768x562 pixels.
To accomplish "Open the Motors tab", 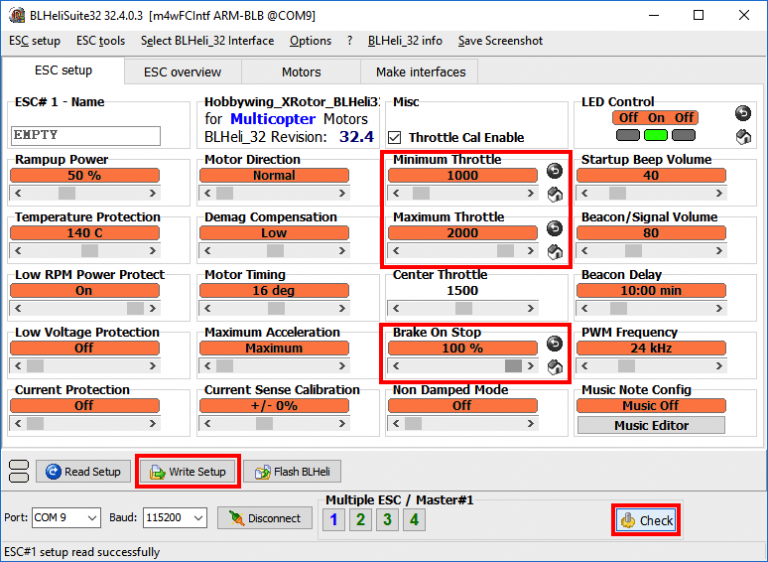I will [x=301, y=72].
